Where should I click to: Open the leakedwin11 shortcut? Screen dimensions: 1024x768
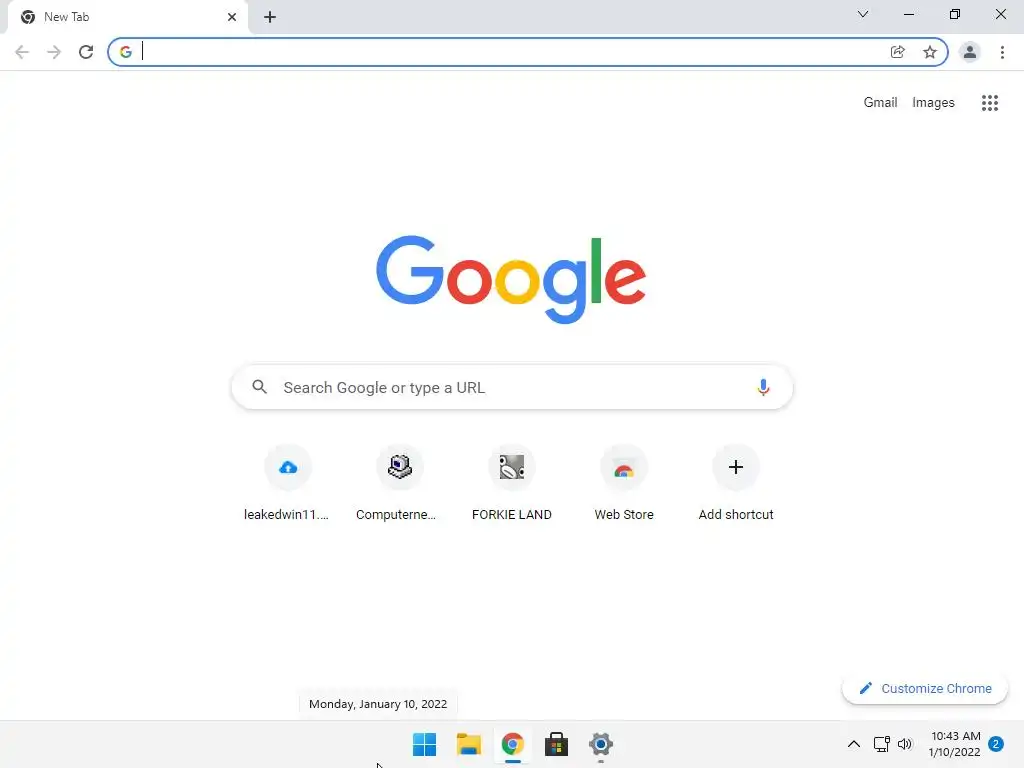coord(287,483)
